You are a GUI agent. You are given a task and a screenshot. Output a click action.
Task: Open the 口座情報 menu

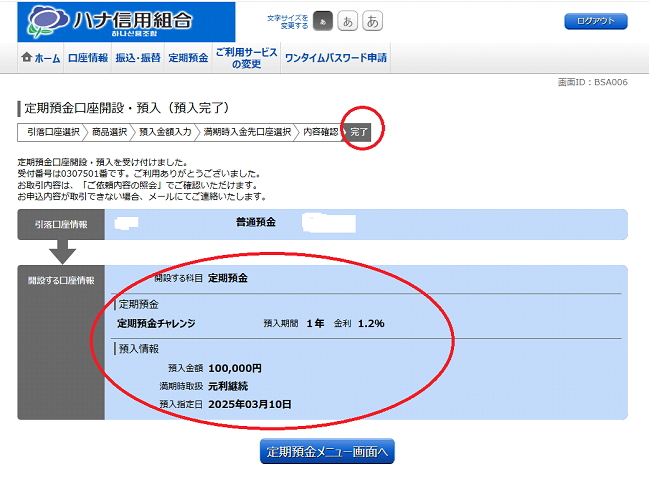pos(87,58)
